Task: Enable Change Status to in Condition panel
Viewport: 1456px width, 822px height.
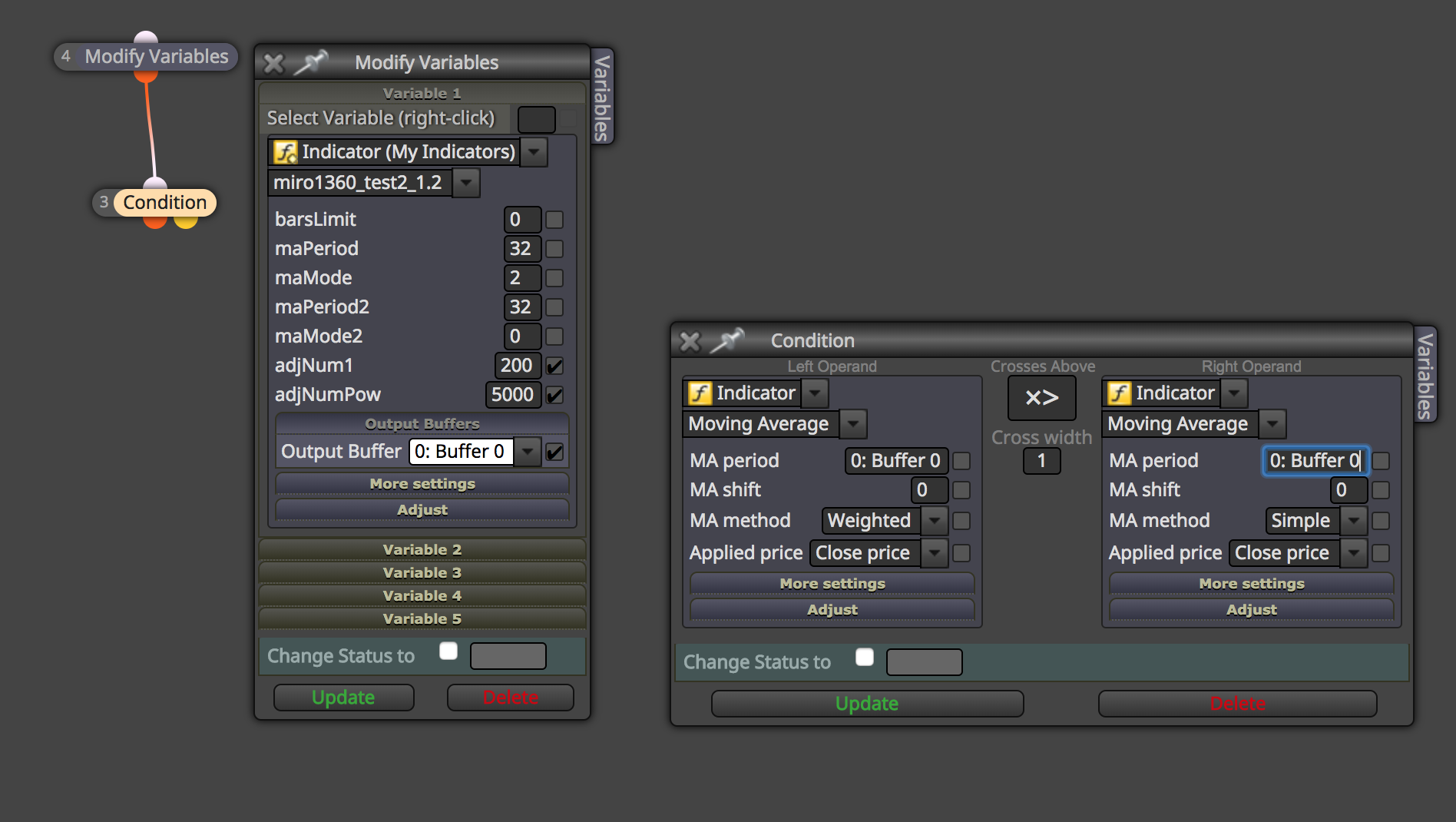Action: coord(865,658)
